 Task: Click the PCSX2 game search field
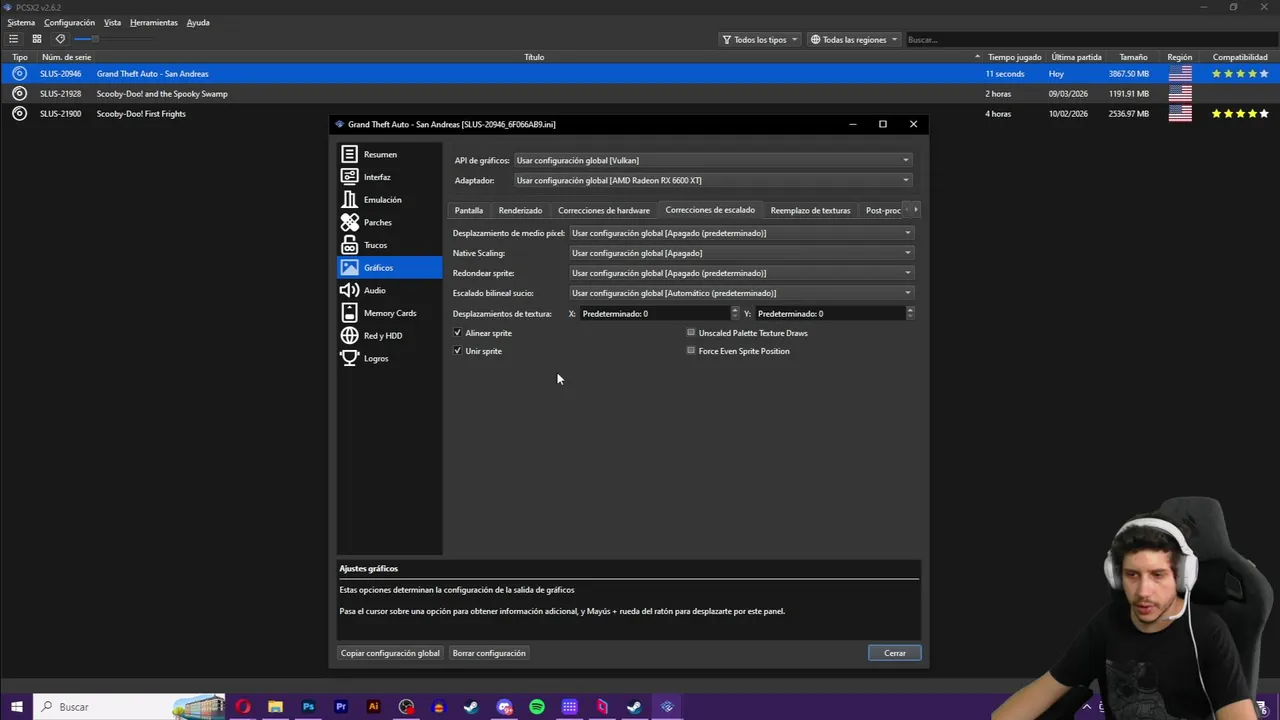(x=1089, y=40)
